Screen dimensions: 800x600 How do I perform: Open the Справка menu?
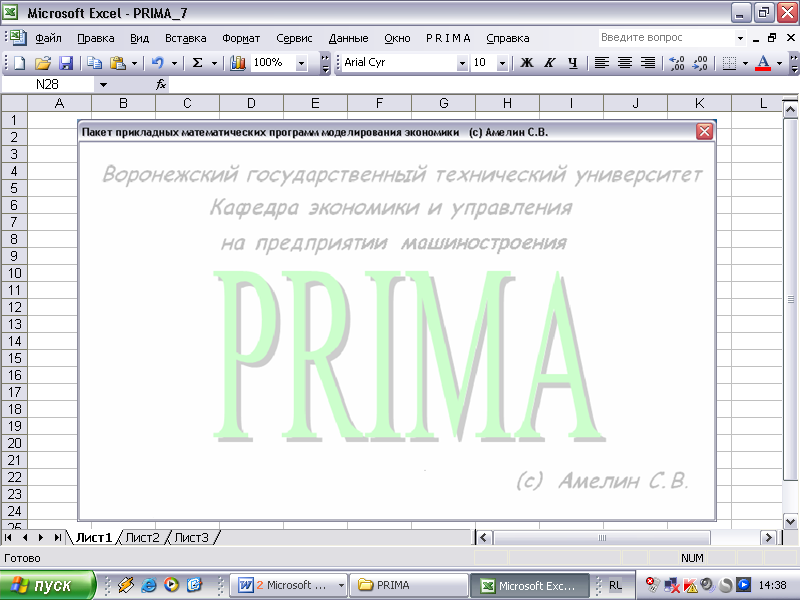508,38
